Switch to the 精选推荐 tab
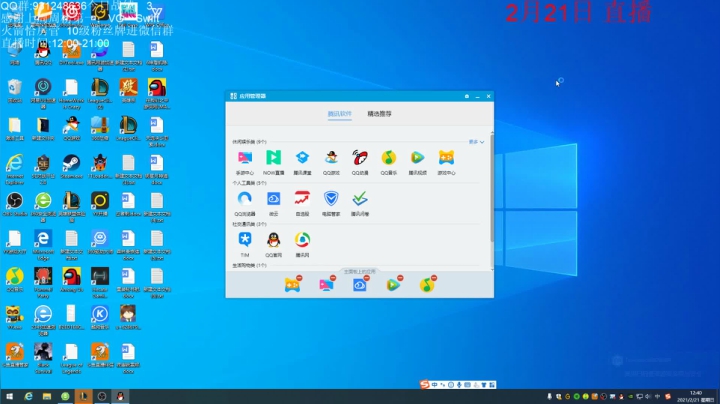This screenshot has width=720, height=404. 379,114
